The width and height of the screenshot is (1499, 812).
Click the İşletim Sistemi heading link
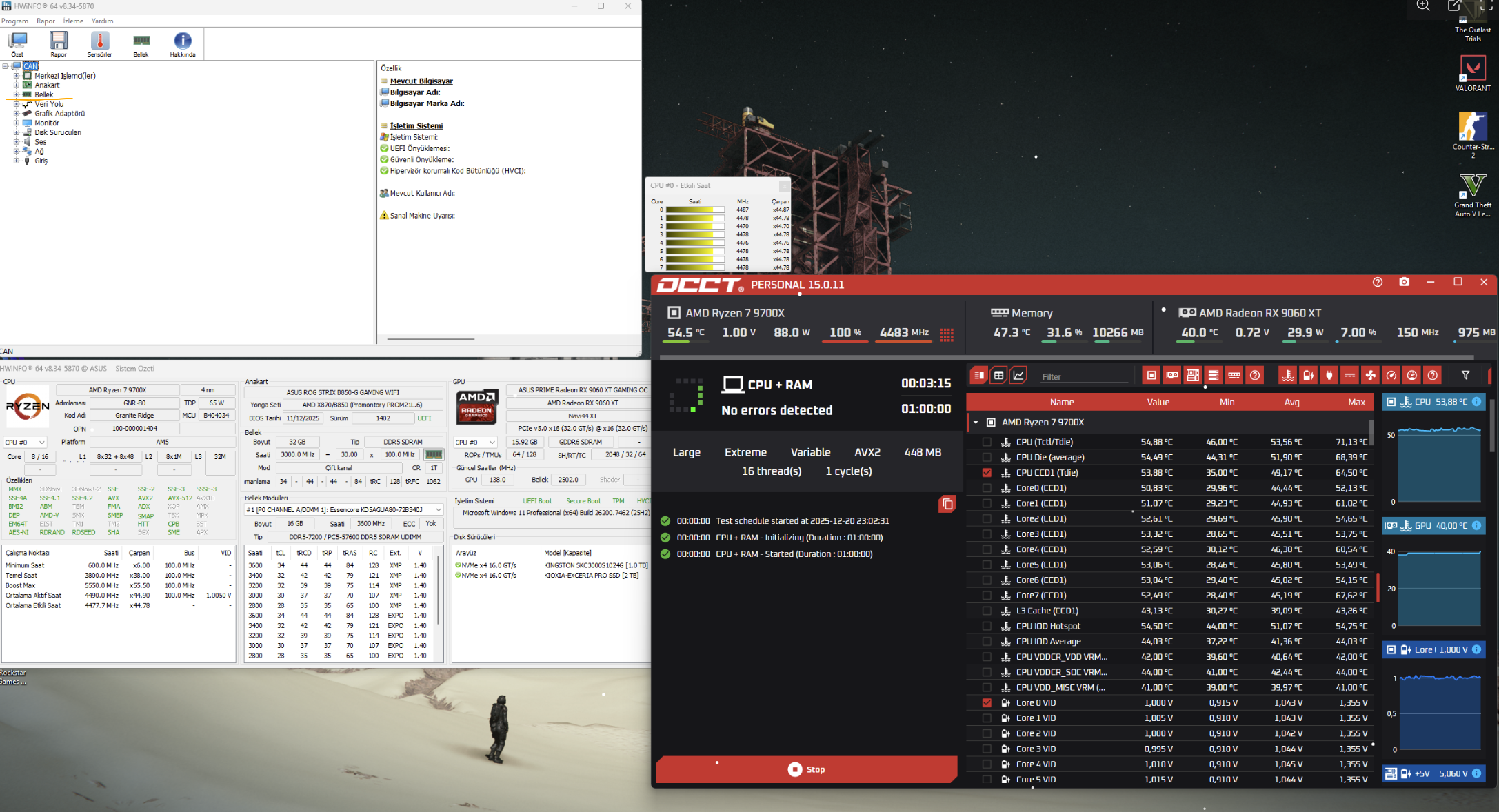tap(416, 125)
